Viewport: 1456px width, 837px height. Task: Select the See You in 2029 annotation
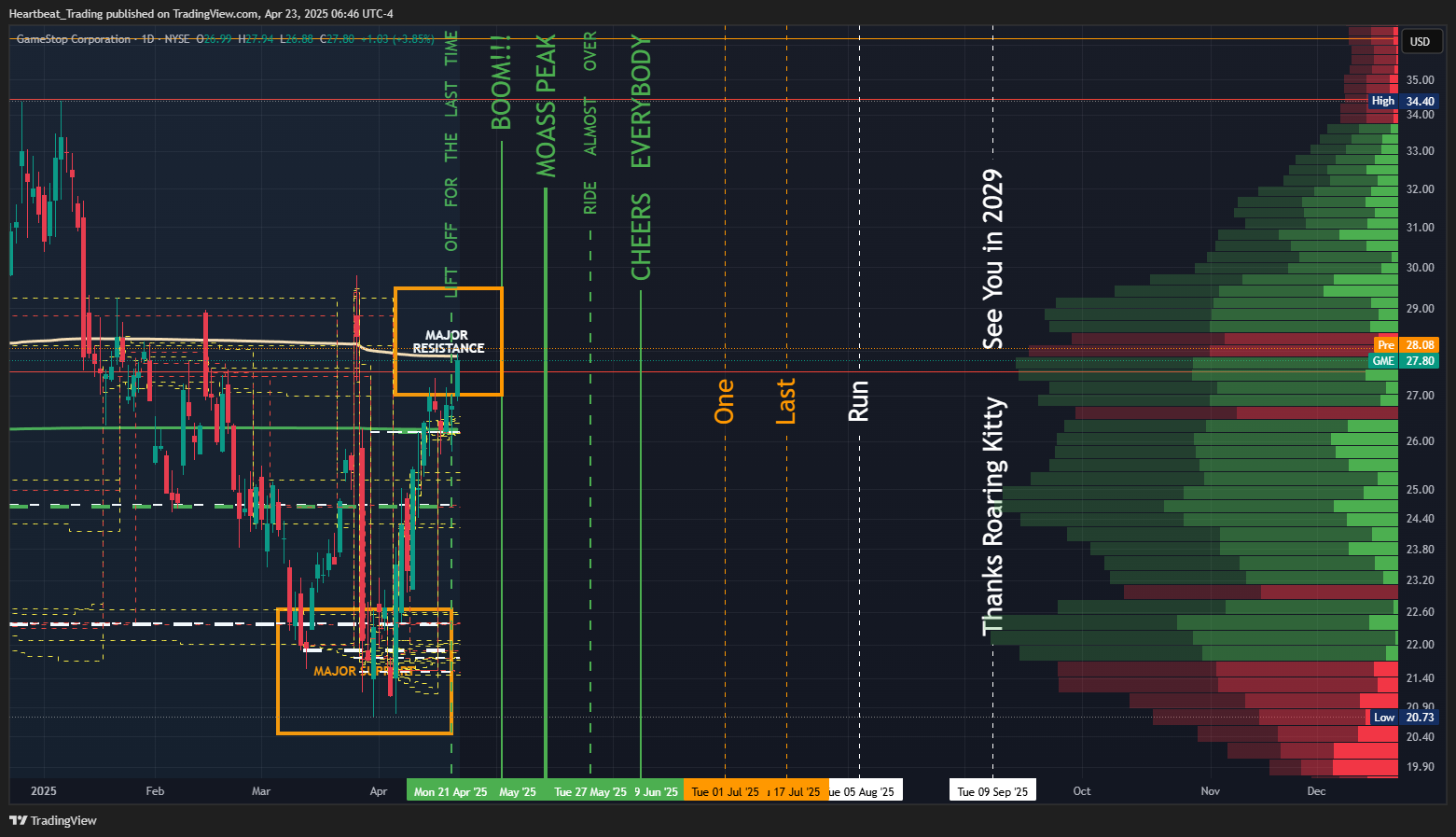pyautogui.click(x=992, y=259)
